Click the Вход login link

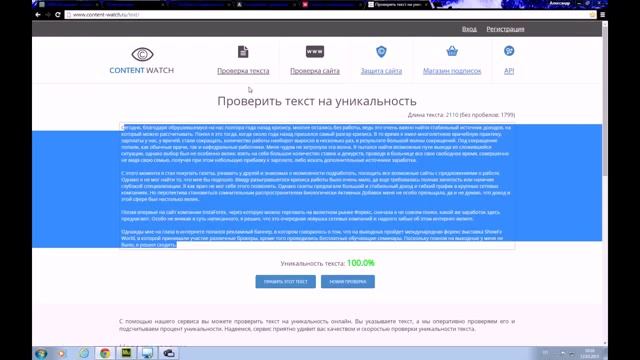click(x=469, y=29)
